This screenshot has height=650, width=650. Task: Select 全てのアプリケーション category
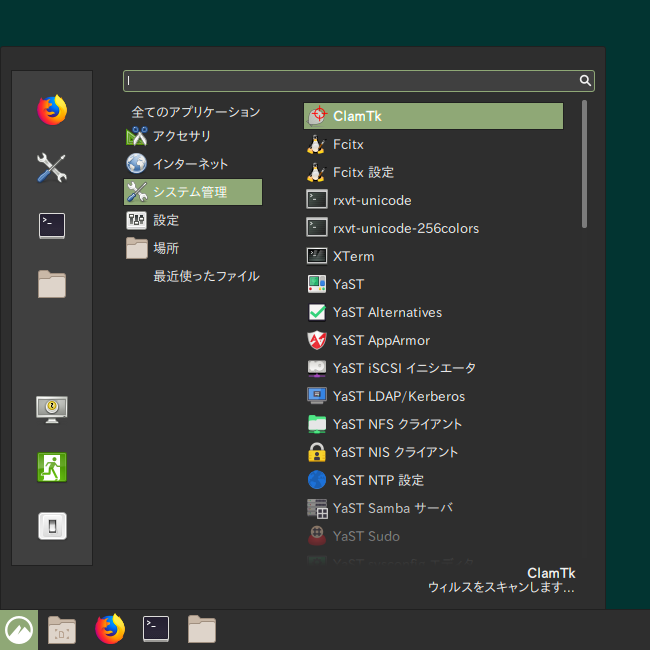tap(196, 112)
